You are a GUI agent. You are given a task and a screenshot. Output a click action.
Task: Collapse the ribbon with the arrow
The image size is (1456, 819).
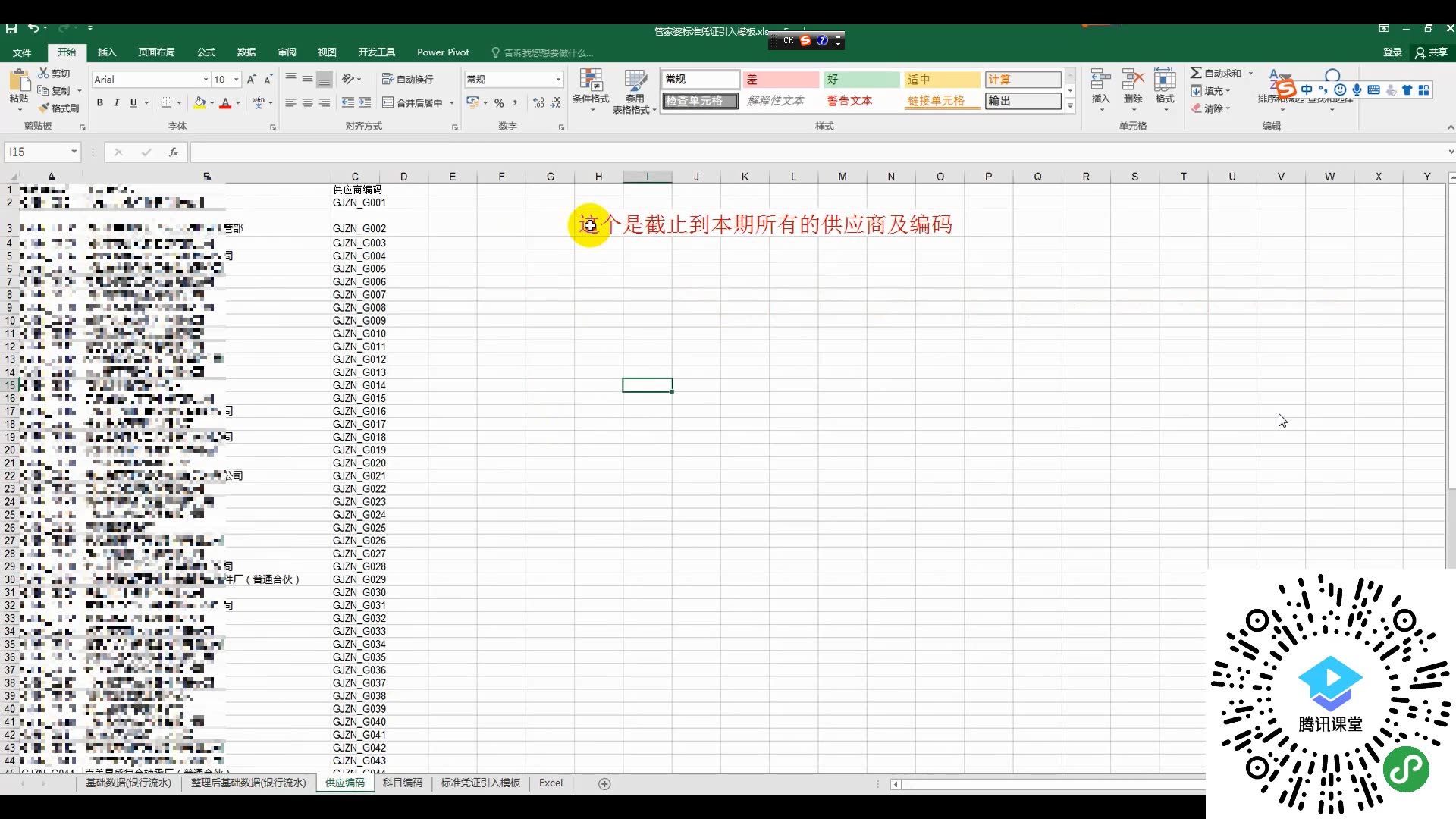(x=1450, y=127)
